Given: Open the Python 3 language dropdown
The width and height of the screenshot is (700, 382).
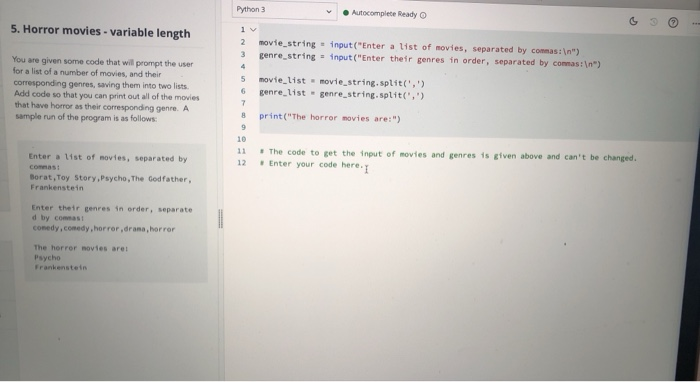Looking at the screenshot, I should pyautogui.click(x=284, y=10).
